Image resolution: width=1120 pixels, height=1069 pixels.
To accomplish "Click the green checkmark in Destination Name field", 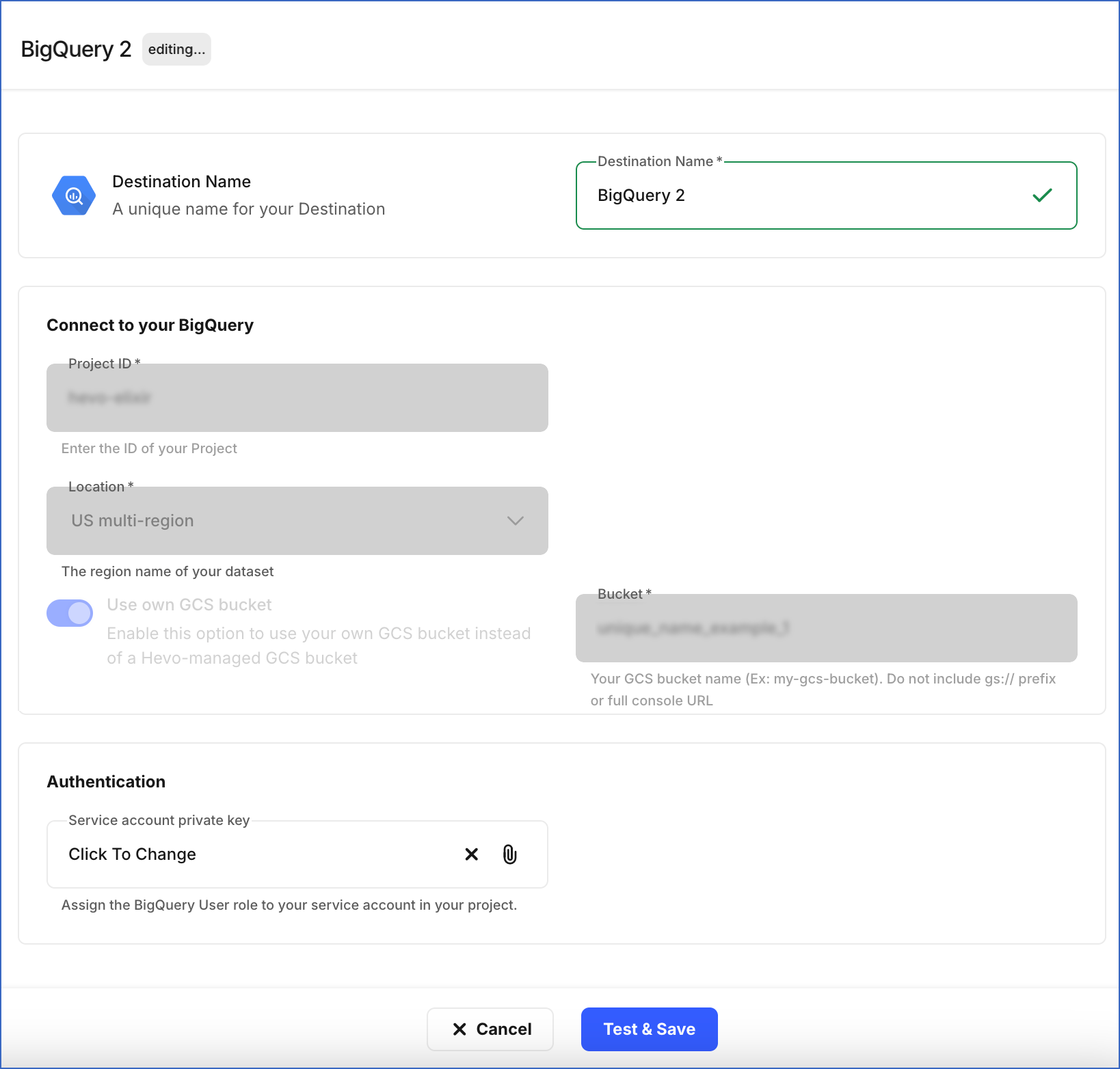I will click(x=1042, y=195).
